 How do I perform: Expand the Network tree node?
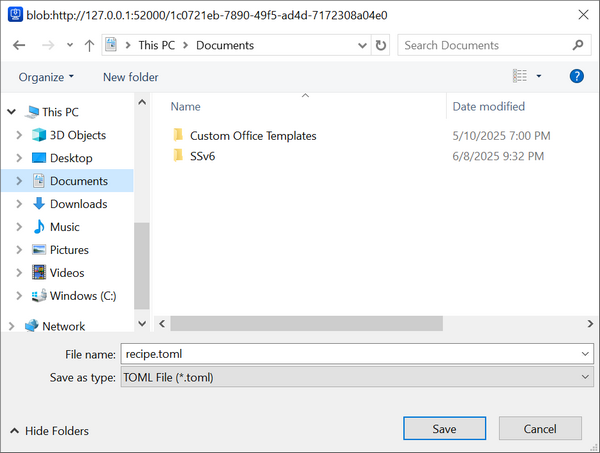pos(11,326)
